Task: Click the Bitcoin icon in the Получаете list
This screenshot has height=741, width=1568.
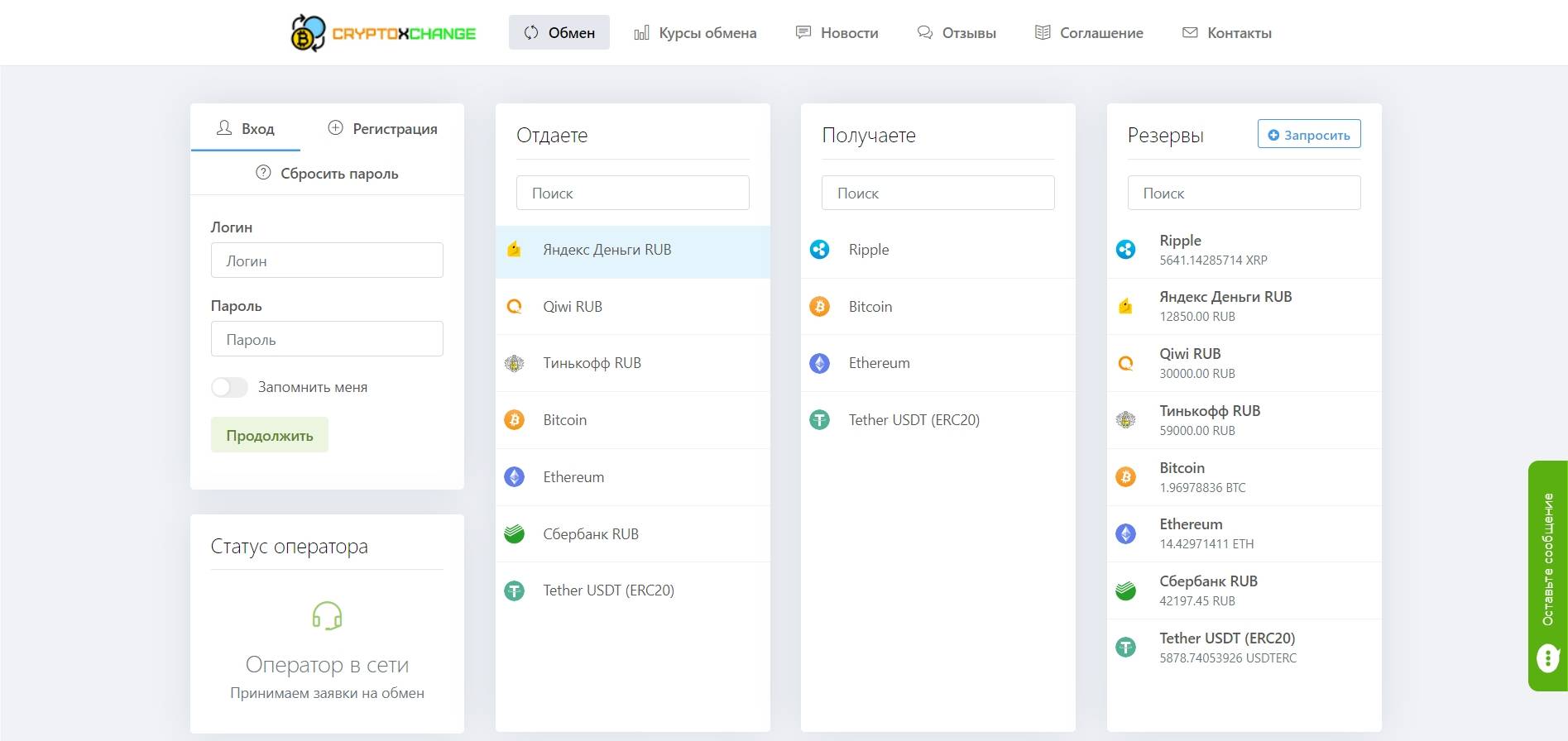Action: click(x=819, y=307)
